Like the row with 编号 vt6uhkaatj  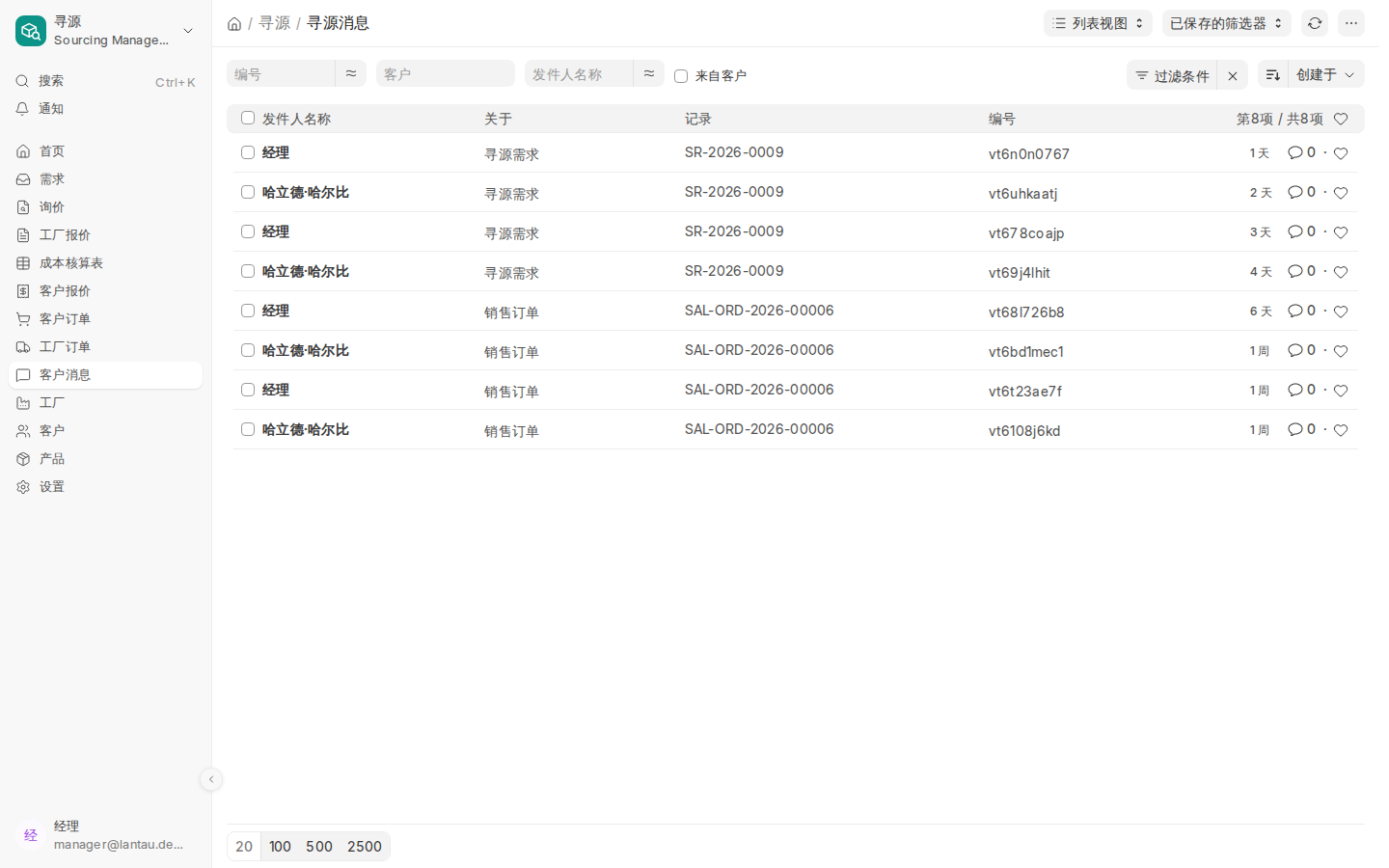pyautogui.click(x=1341, y=193)
